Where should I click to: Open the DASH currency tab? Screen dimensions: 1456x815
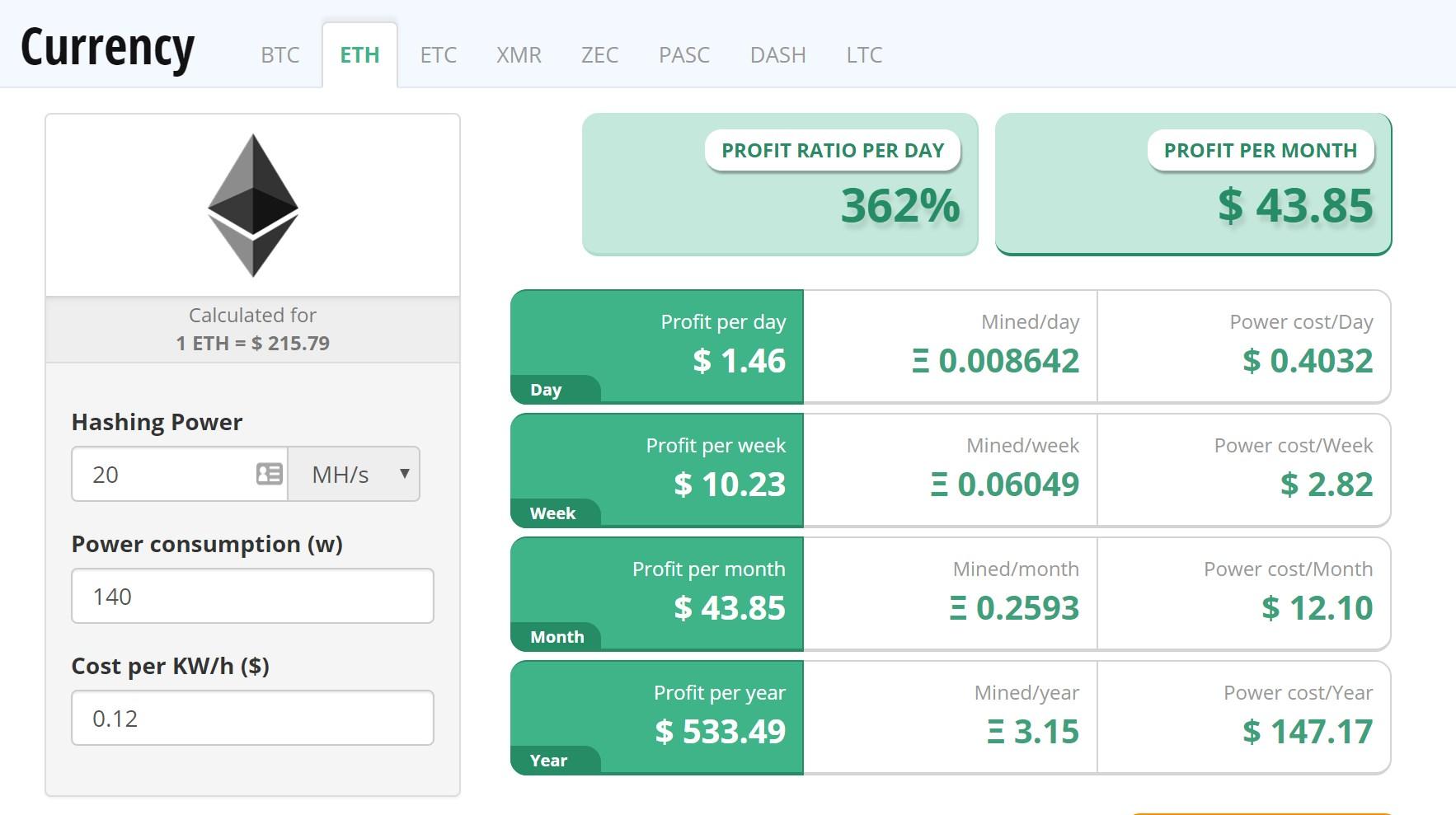click(x=777, y=55)
